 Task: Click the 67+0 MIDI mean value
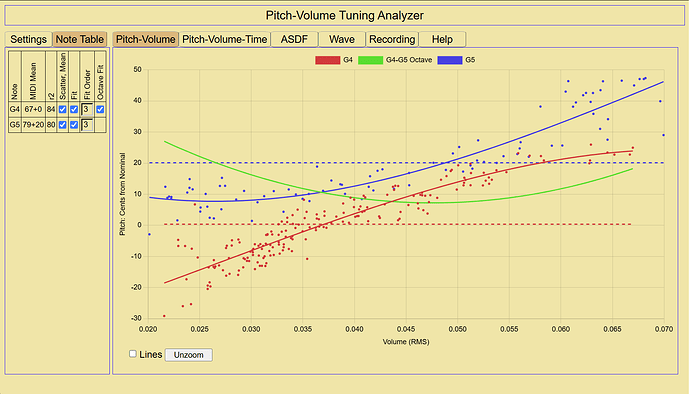point(33,109)
